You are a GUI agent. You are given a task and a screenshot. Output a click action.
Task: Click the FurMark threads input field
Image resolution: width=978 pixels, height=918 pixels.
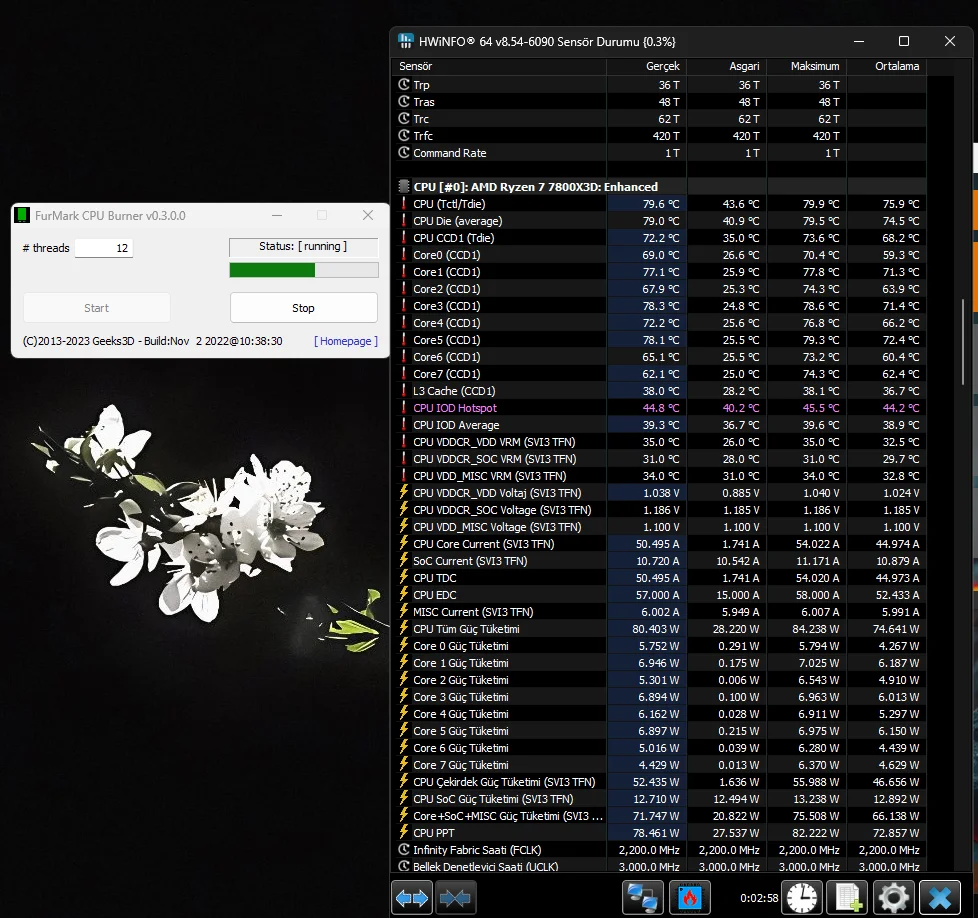[x=104, y=248]
